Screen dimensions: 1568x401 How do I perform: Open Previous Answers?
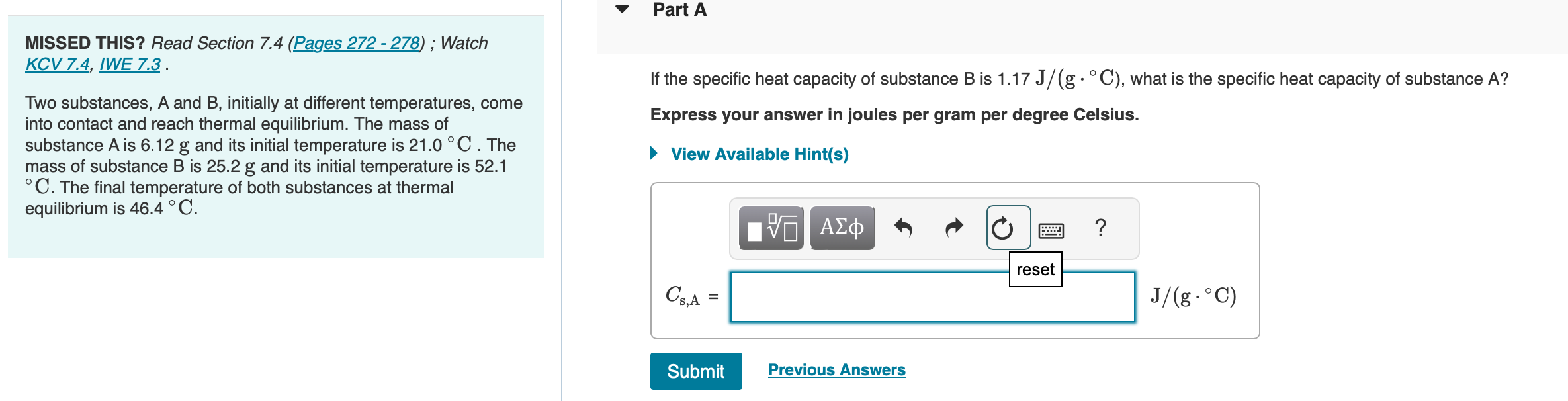(x=836, y=370)
